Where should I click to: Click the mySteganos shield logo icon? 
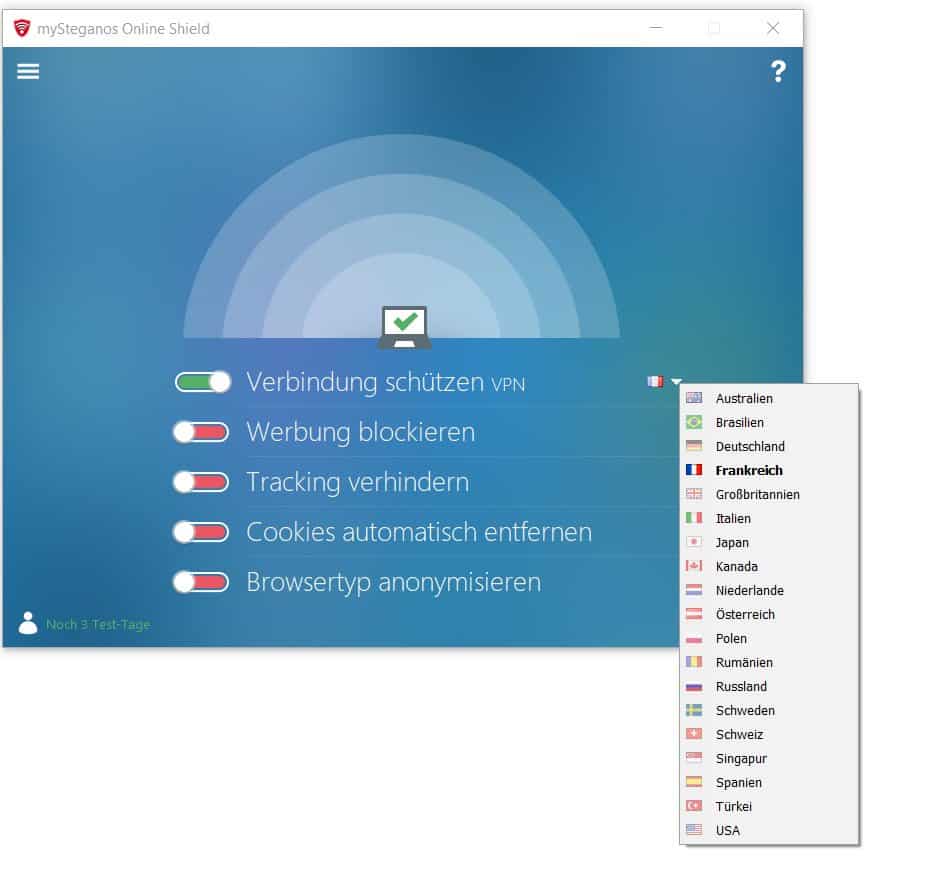(22, 28)
